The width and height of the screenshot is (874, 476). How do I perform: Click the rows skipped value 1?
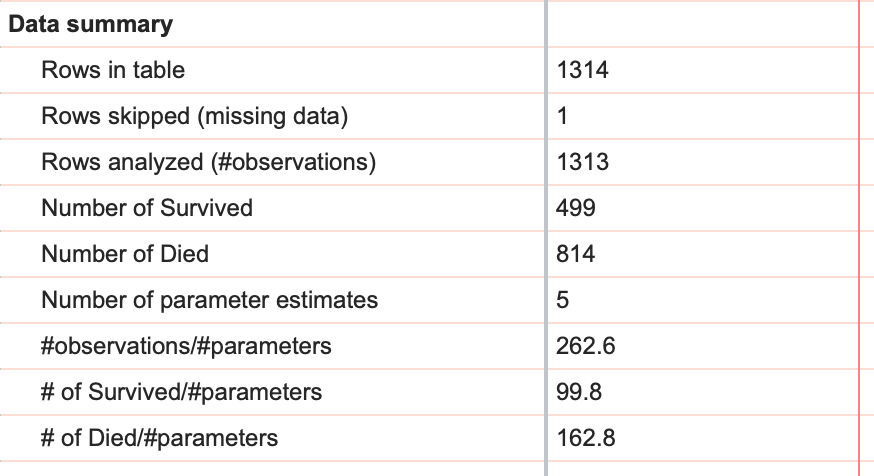pos(563,116)
